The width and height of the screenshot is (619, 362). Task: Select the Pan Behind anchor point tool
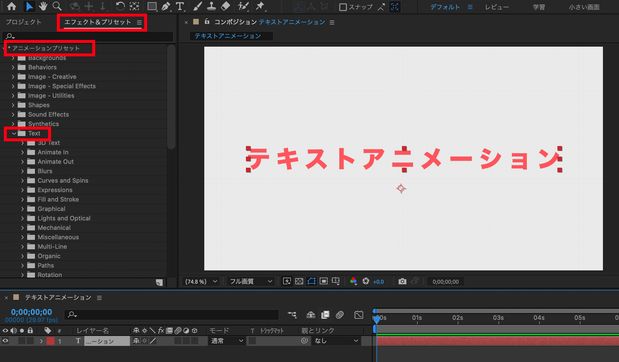[135, 6]
